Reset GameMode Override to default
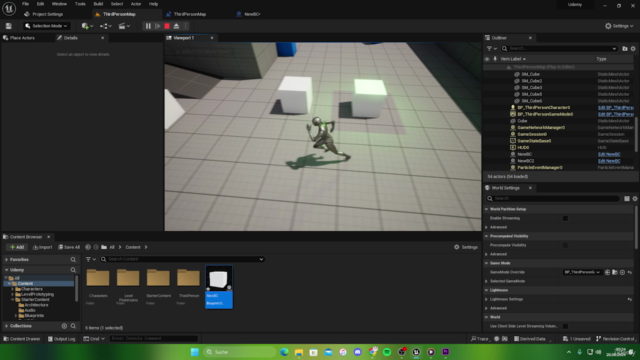Image resolution: width=640 pixels, height=360 pixels. tap(630, 272)
